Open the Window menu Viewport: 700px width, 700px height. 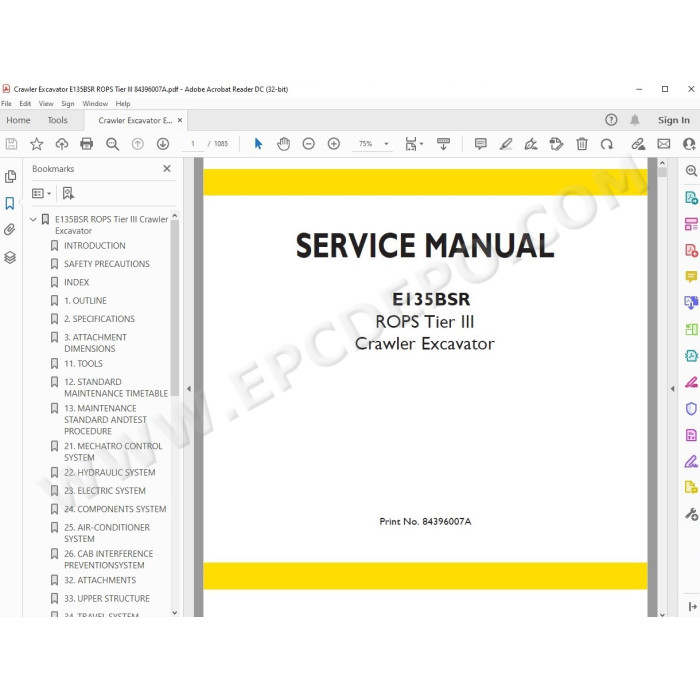95,104
